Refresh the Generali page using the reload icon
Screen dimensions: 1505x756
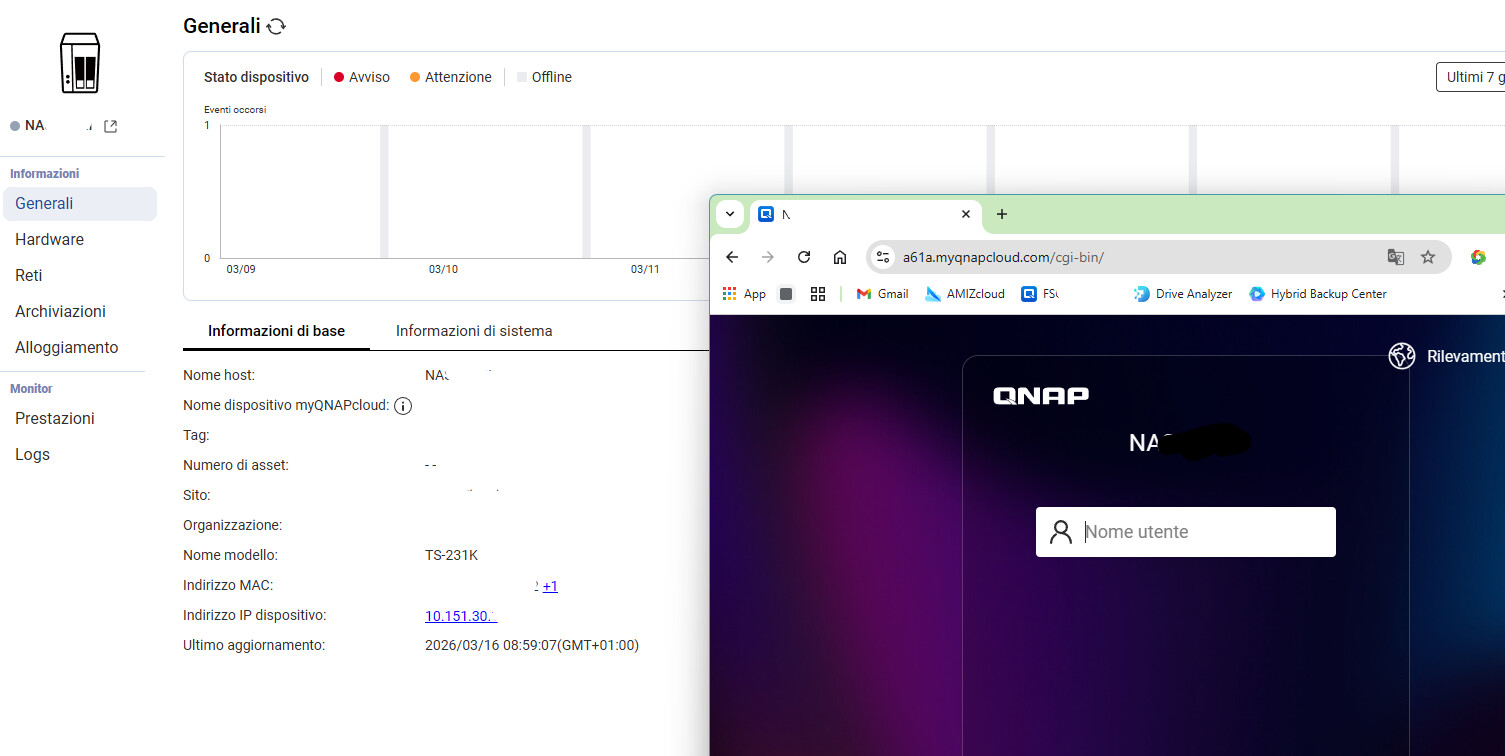click(277, 27)
